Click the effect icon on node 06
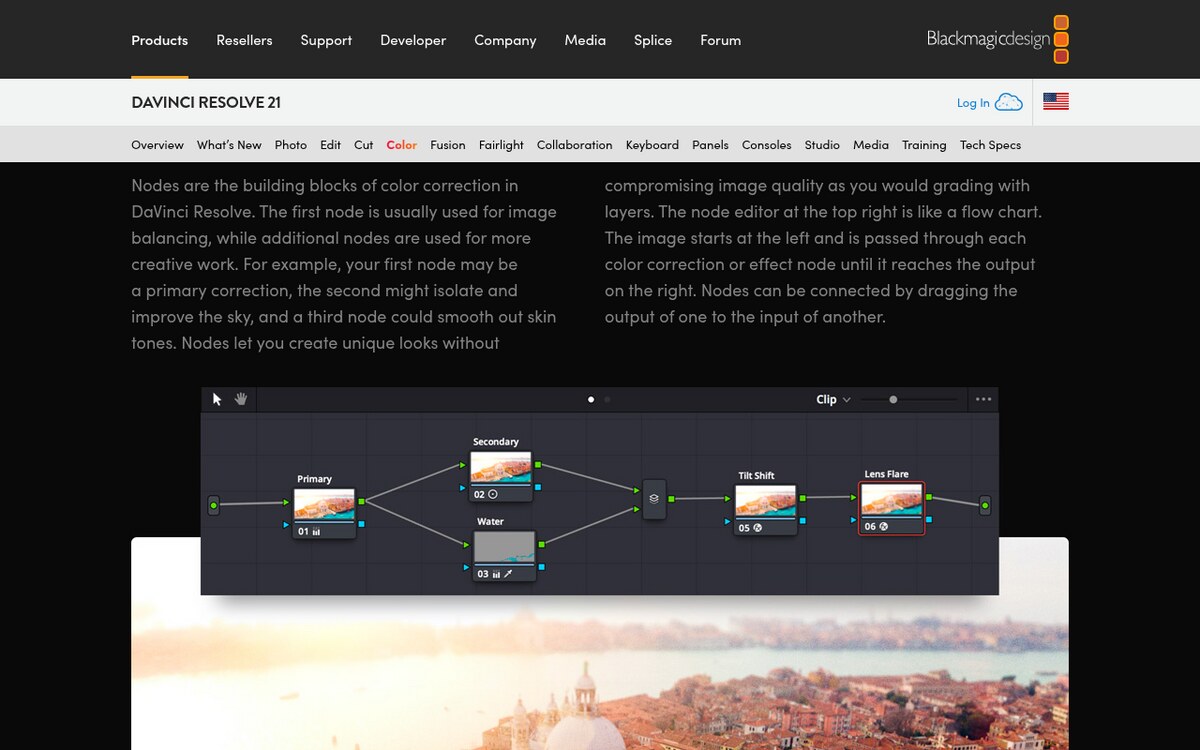This screenshot has height=750, width=1200. (x=883, y=526)
